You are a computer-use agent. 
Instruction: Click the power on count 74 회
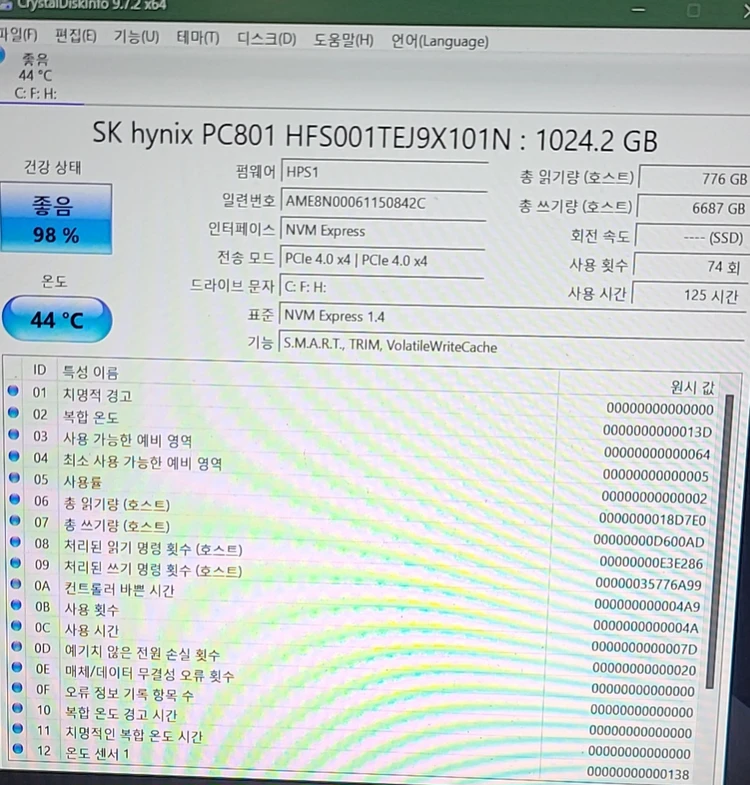point(689,266)
